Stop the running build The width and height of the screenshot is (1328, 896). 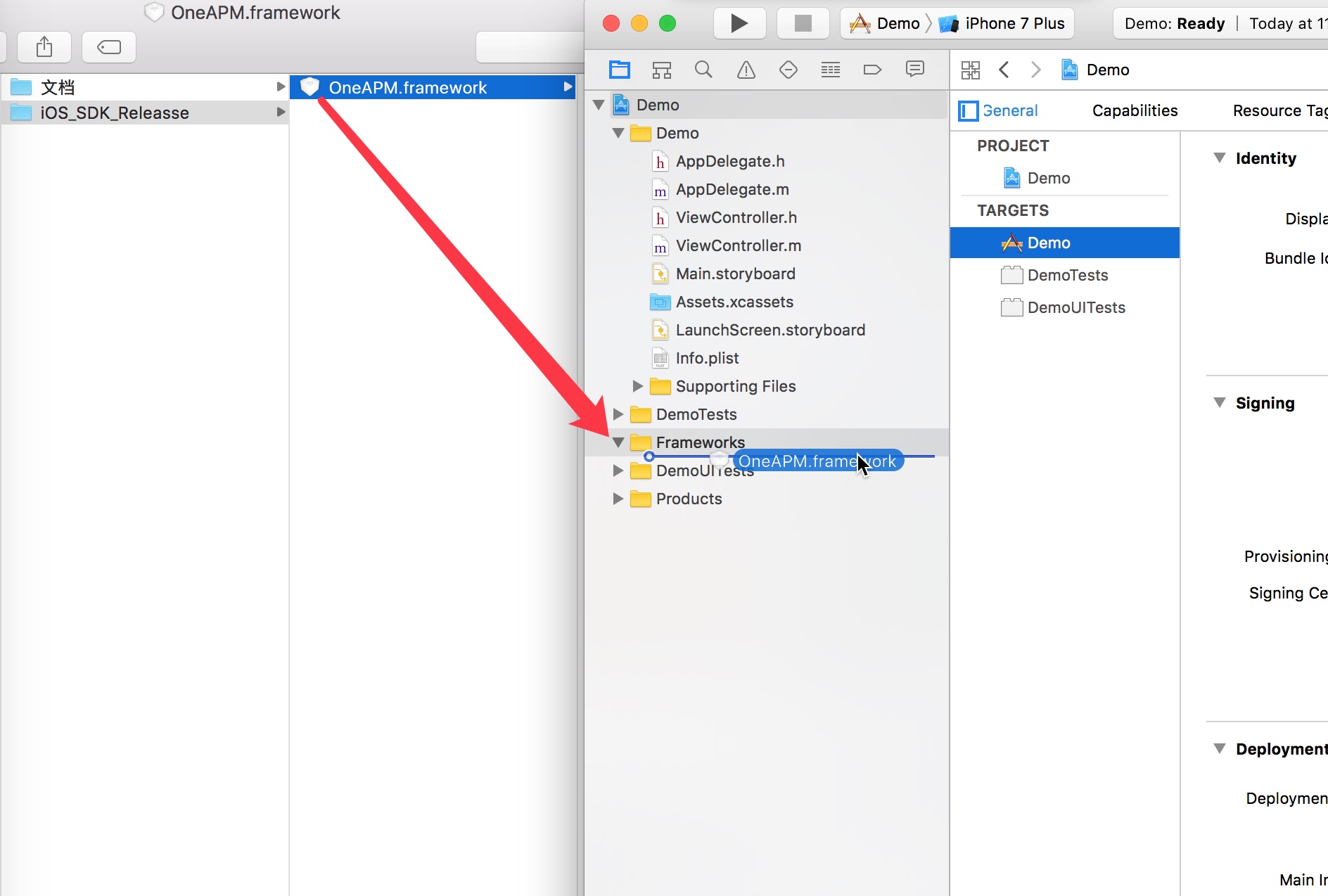pyautogui.click(x=803, y=23)
